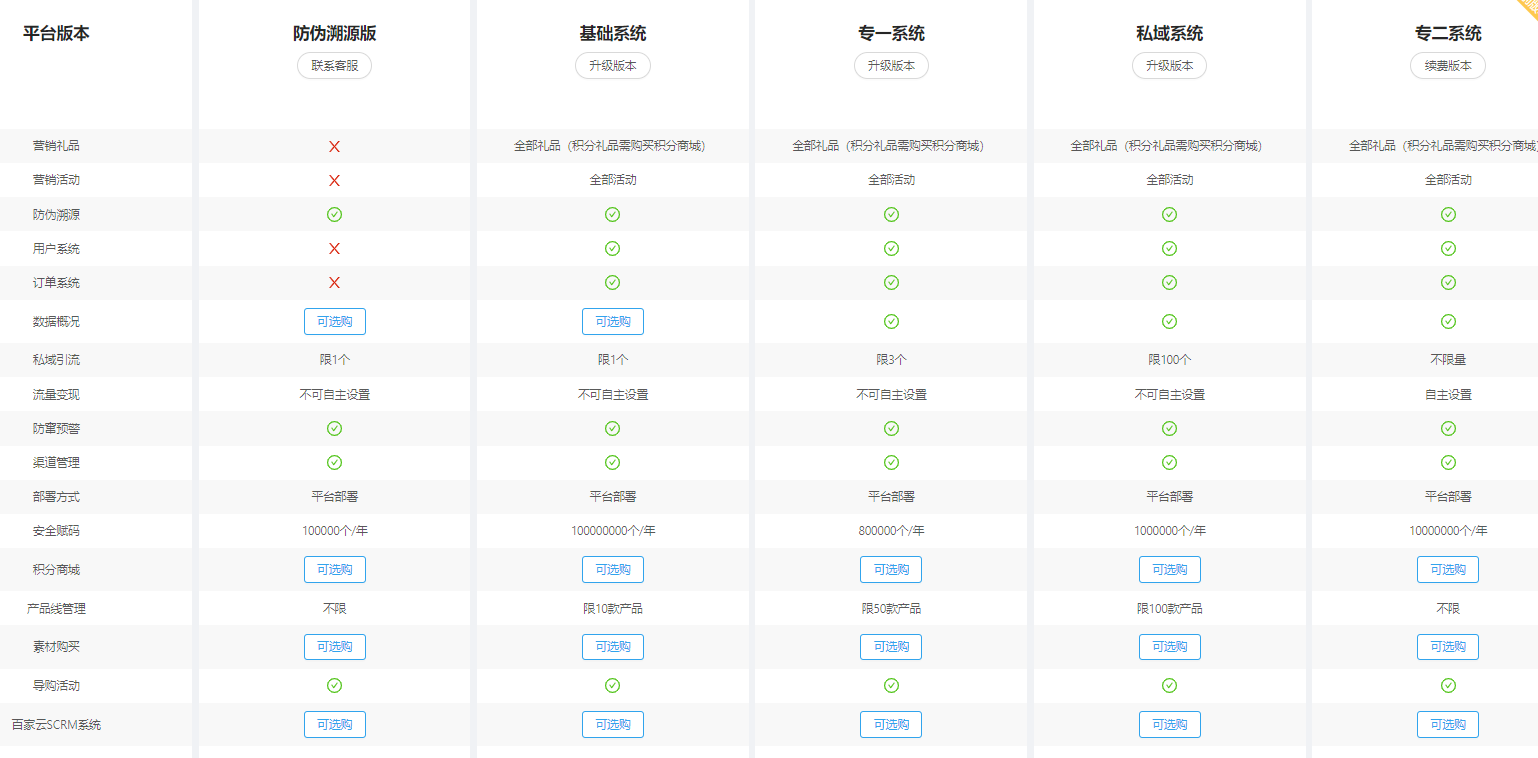The width and height of the screenshot is (1538, 758).
Task: Click 800000个/年 in 专一系统 column
Action: (x=891, y=531)
